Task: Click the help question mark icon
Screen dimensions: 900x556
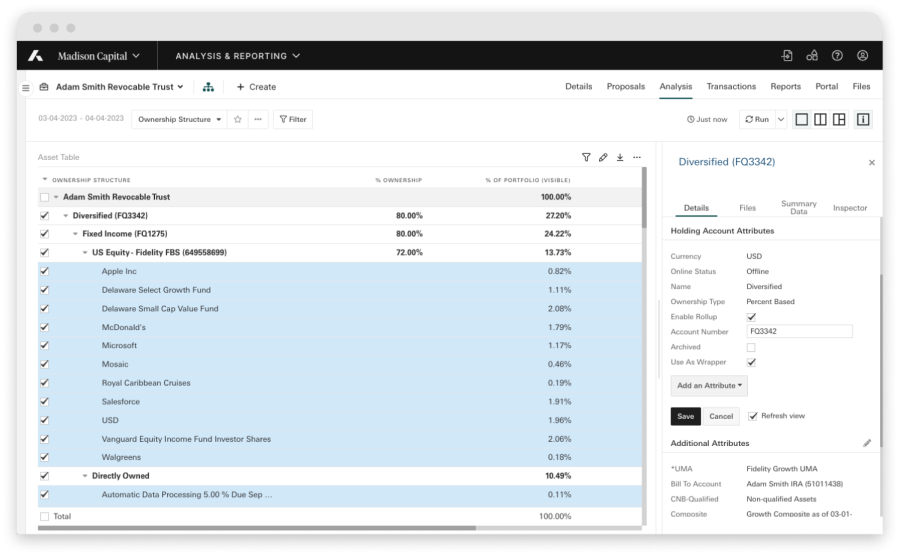Action: [837, 56]
